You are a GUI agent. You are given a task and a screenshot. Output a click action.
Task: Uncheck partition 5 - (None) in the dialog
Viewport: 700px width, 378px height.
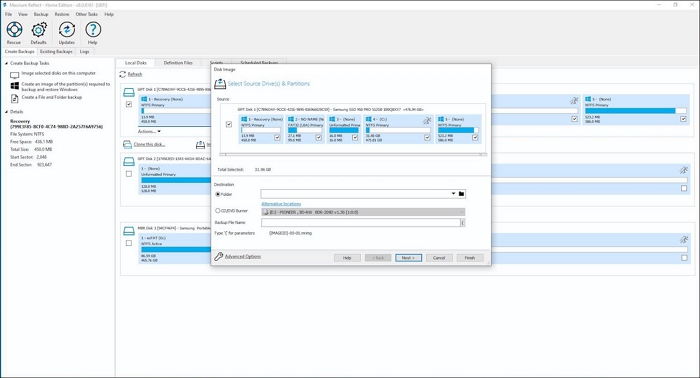(475, 137)
